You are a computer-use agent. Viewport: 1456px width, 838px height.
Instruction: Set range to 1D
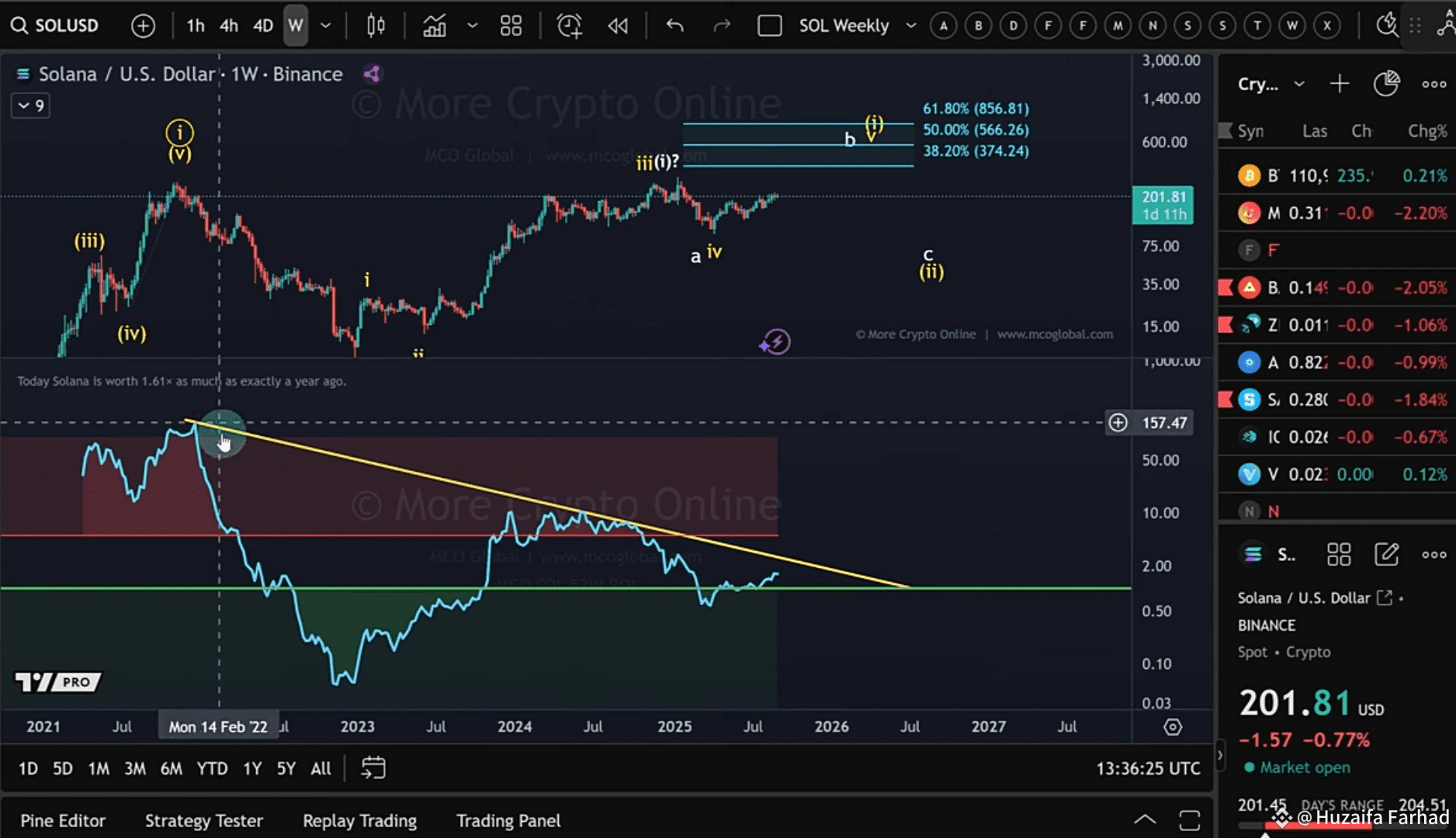point(28,768)
